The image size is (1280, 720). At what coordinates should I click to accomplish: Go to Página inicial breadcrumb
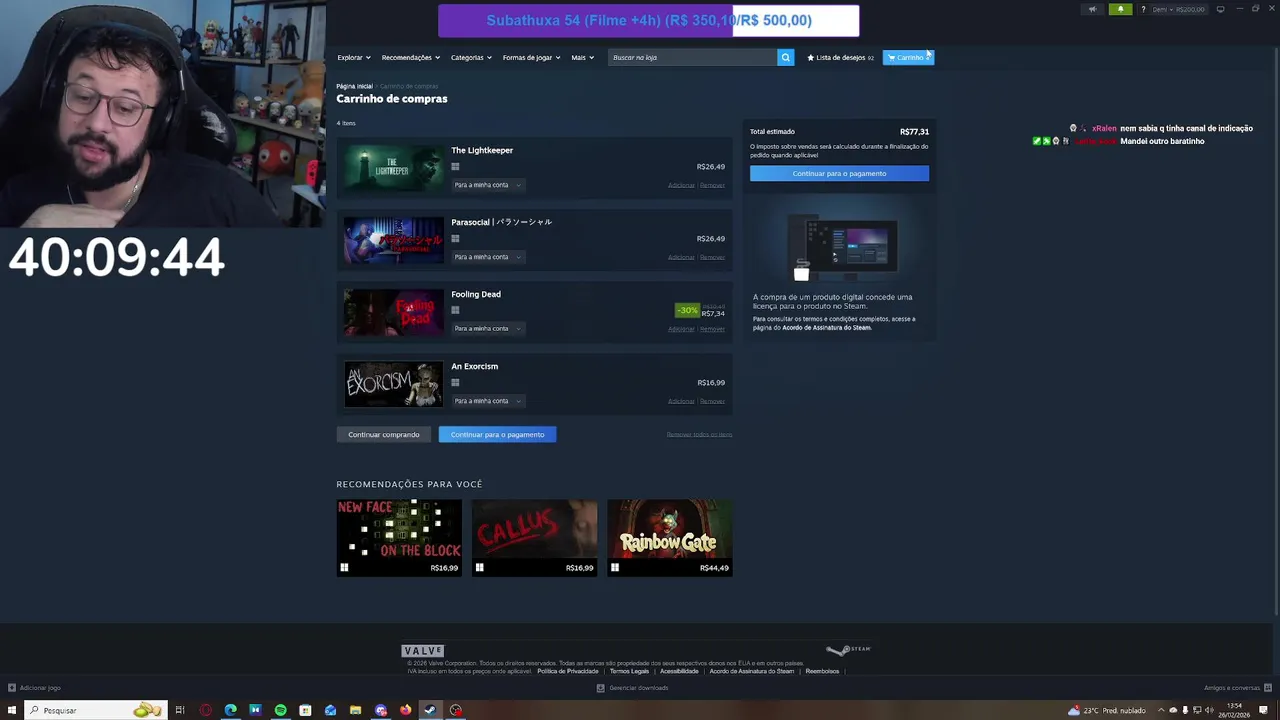354,86
